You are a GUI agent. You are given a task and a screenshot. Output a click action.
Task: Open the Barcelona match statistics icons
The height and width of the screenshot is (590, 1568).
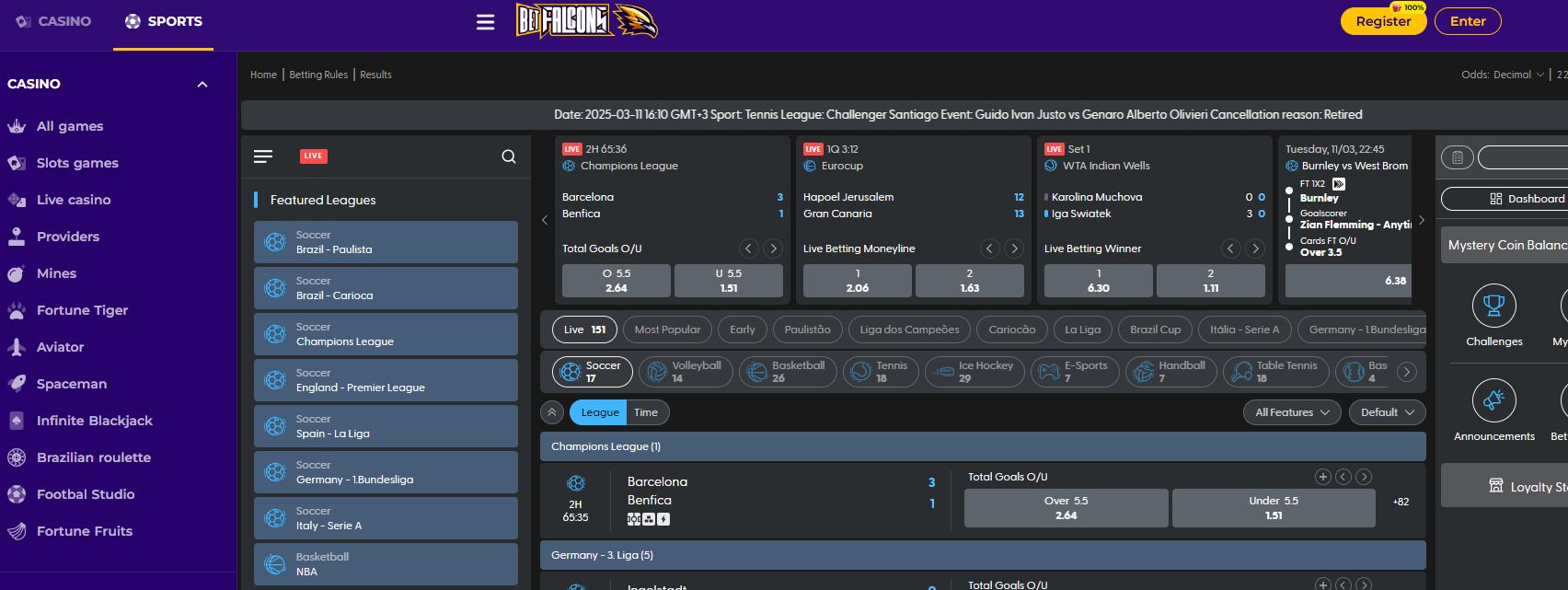tap(649, 519)
